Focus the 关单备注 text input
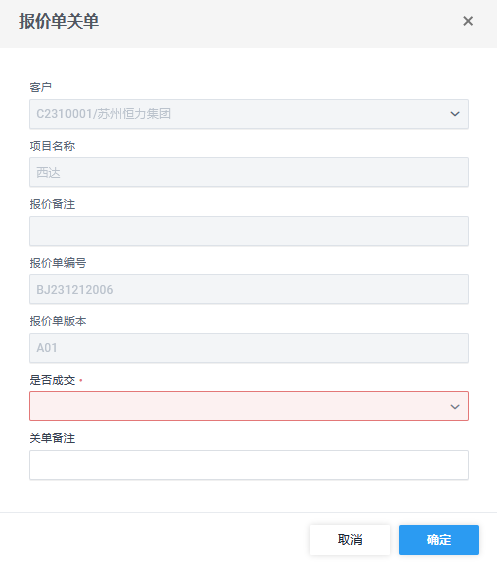Screen dimensions: 497x565 (249, 465)
